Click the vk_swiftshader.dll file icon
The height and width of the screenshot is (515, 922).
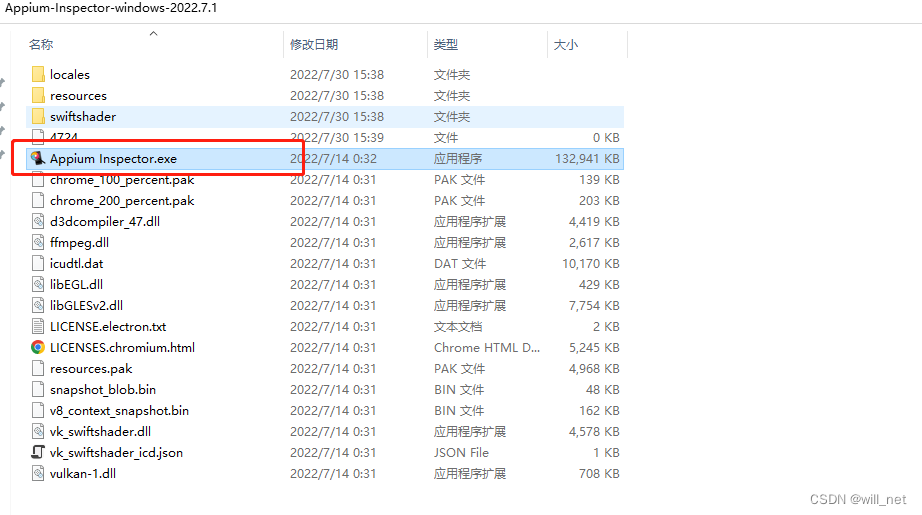click(x=38, y=432)
